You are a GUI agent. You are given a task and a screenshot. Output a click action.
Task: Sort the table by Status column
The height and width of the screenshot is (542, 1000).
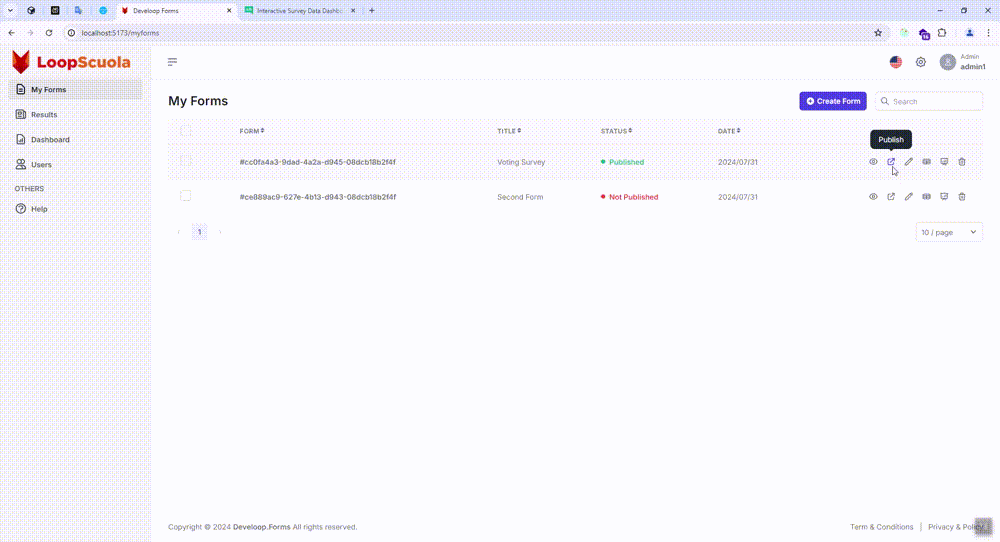[617, 131]
